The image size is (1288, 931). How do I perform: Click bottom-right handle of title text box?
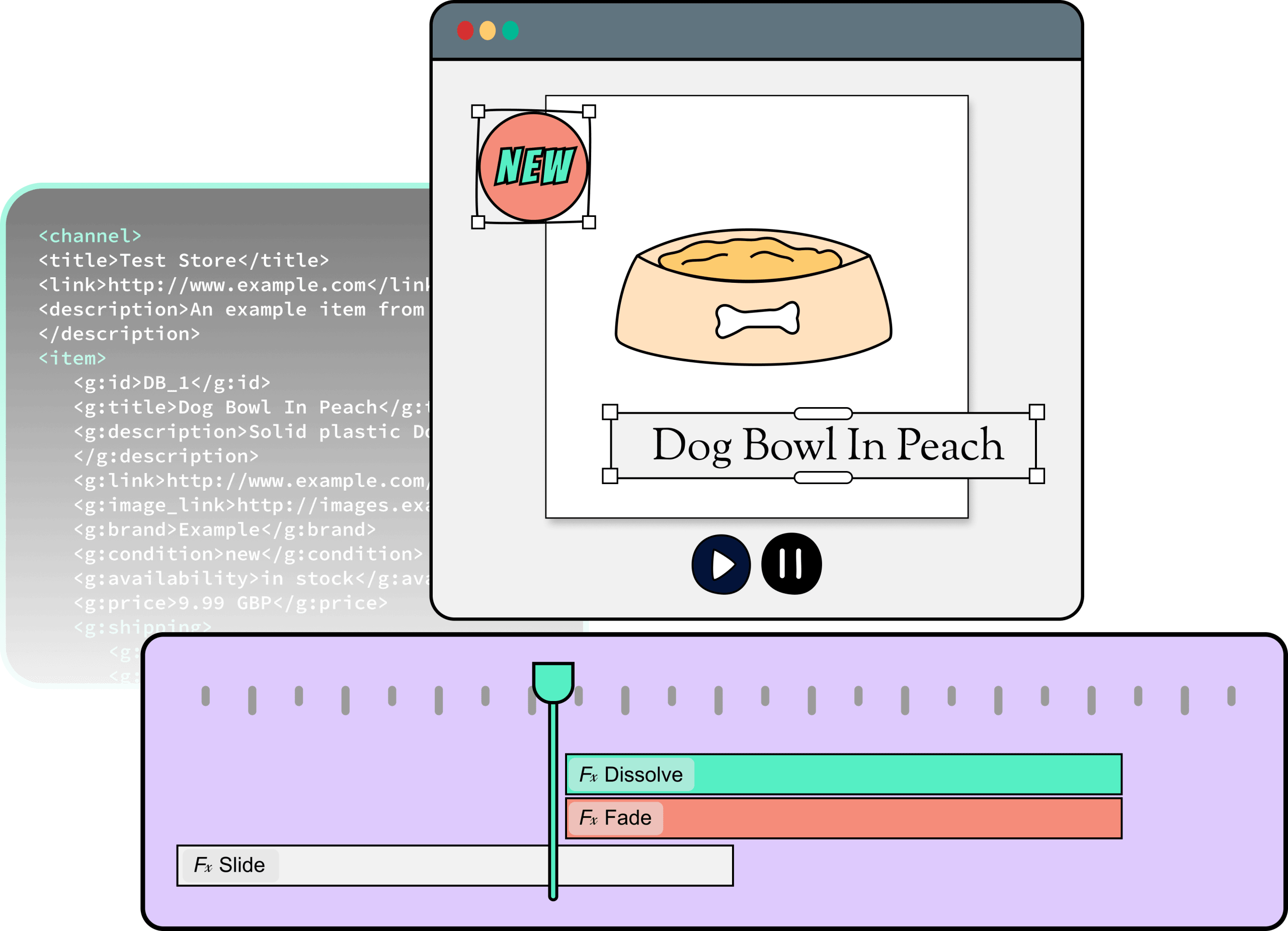point(1037,476)
